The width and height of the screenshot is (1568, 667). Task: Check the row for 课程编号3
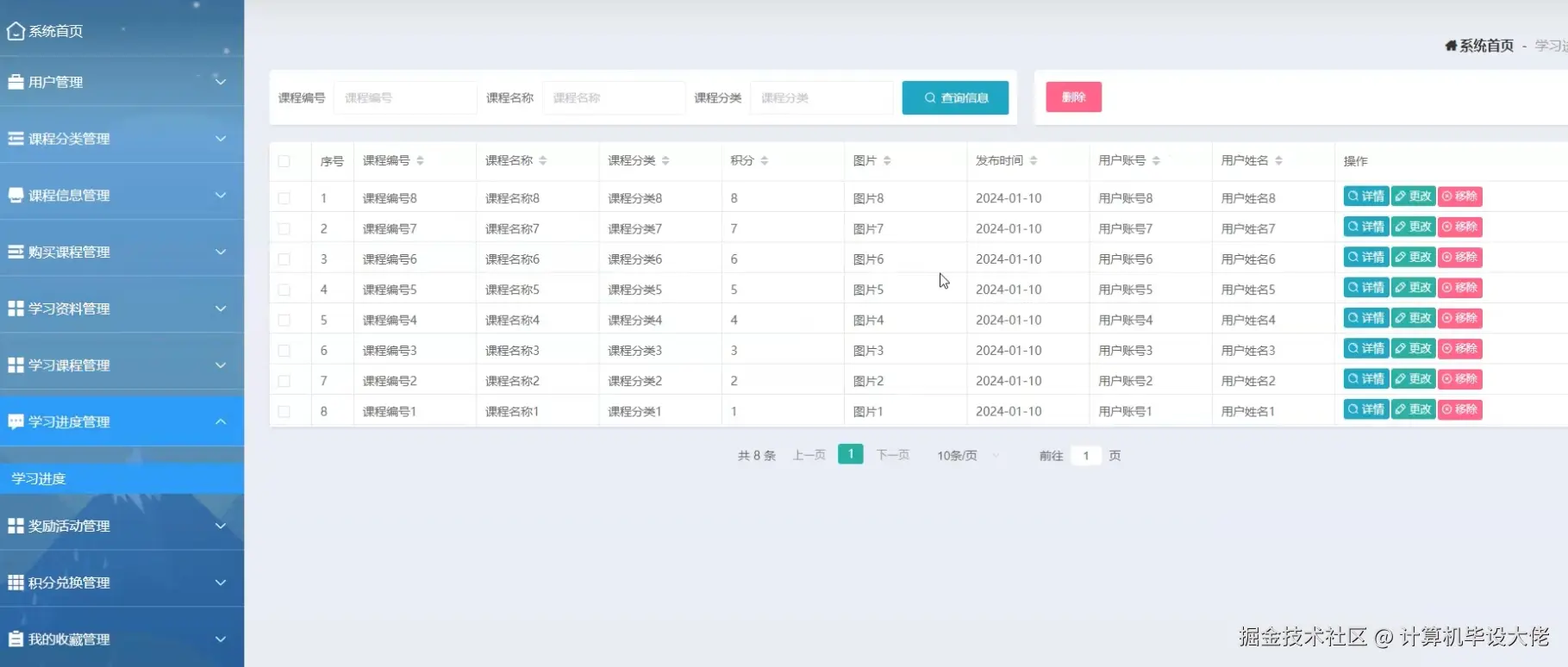coord(284,351)
